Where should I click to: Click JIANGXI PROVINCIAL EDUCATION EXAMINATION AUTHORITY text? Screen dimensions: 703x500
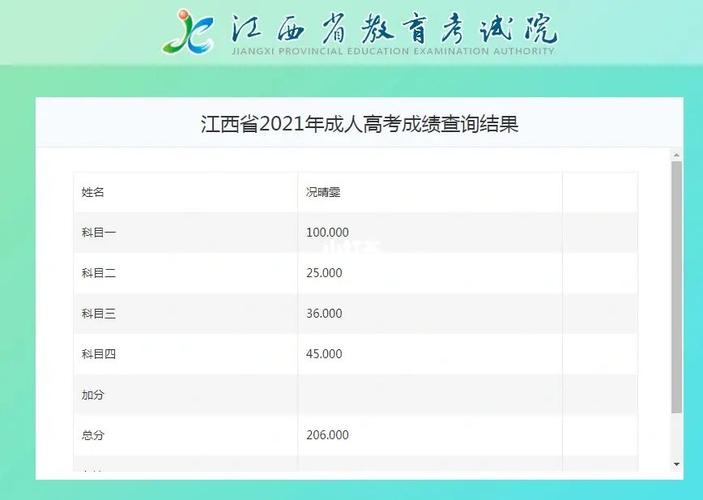click(x=394, y=51)
